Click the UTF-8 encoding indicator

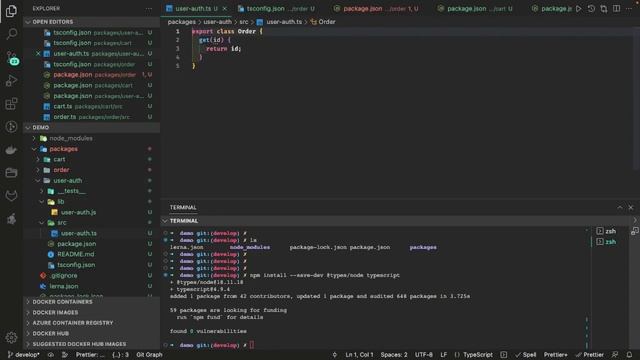(424, 355)
